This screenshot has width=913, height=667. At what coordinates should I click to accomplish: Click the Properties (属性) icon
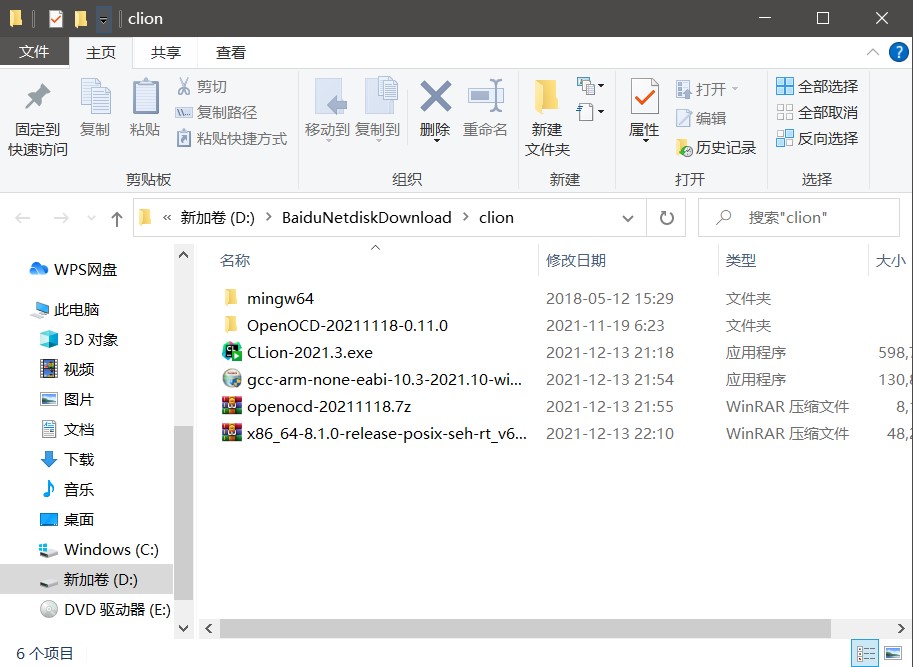pyautogui.click(x=645, y=97)
